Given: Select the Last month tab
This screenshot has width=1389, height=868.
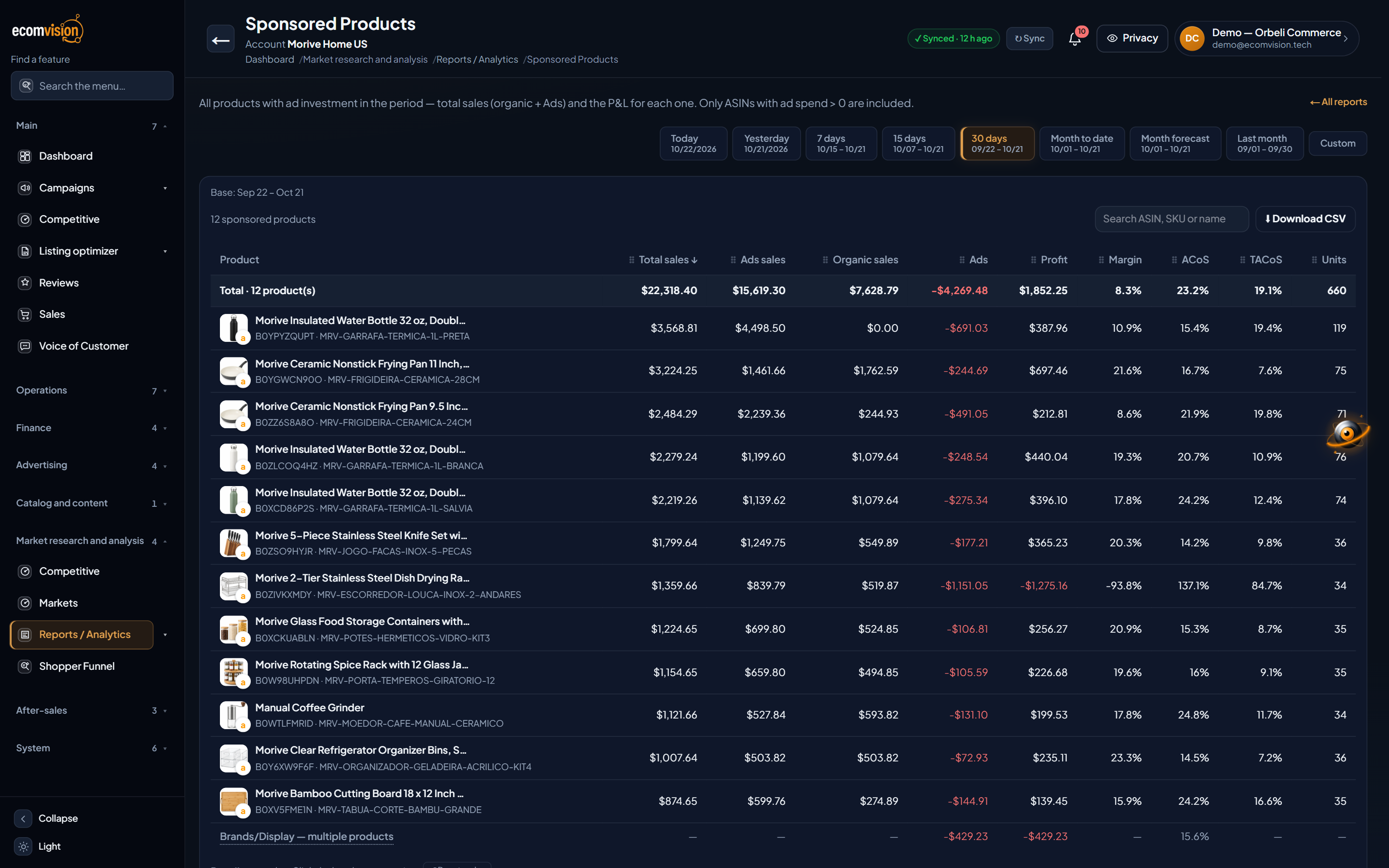Looking at the screenshot, I should [x=1265, y=144].
